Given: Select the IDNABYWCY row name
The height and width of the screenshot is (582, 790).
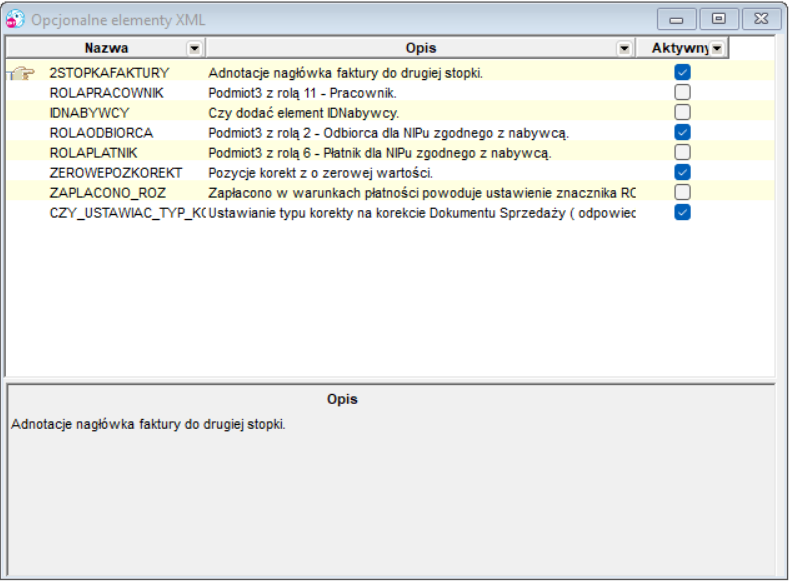Looking at the screenshot, I should [x=89, y=113].
